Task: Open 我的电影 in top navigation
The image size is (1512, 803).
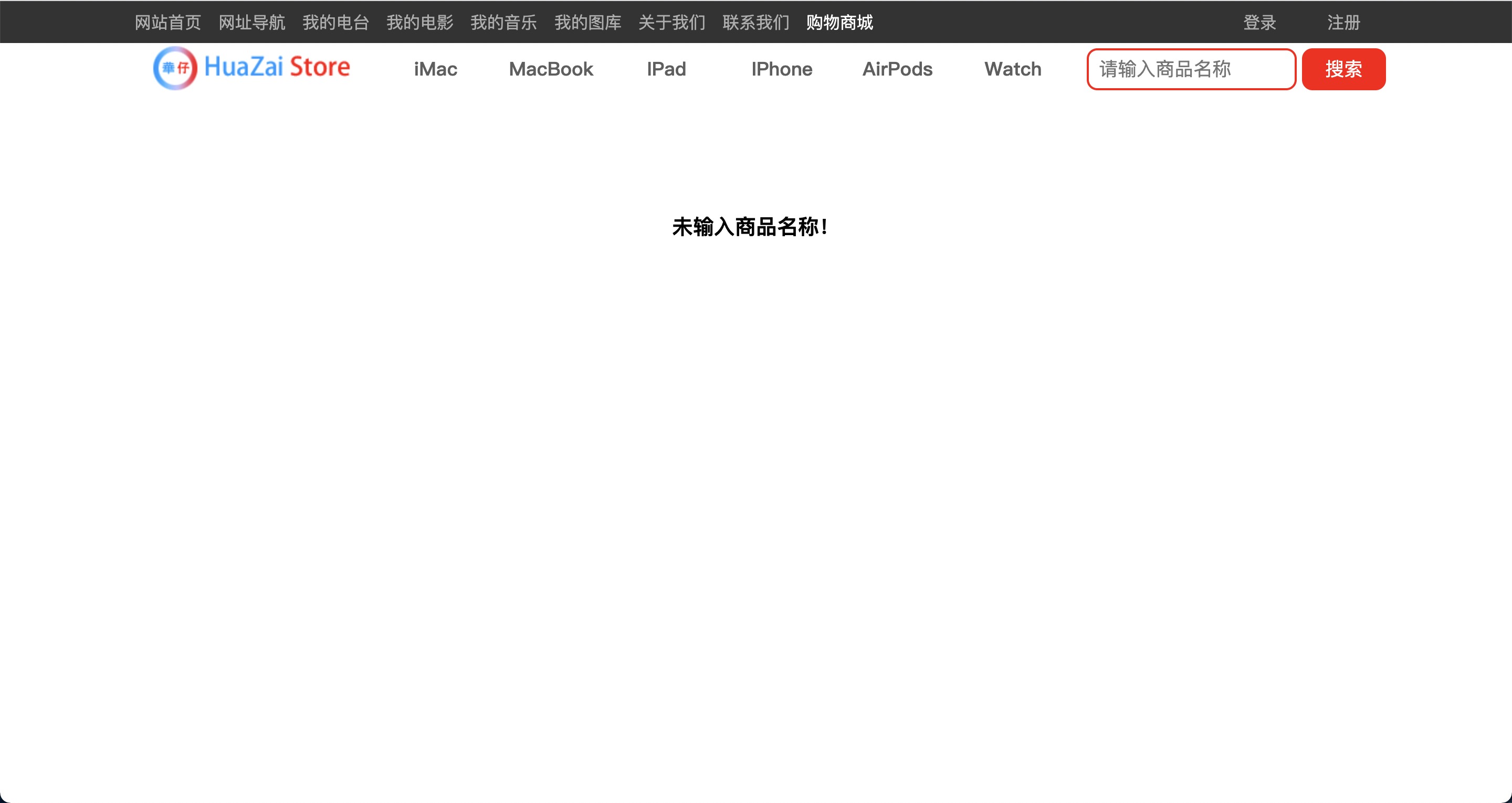Action: 419,22
